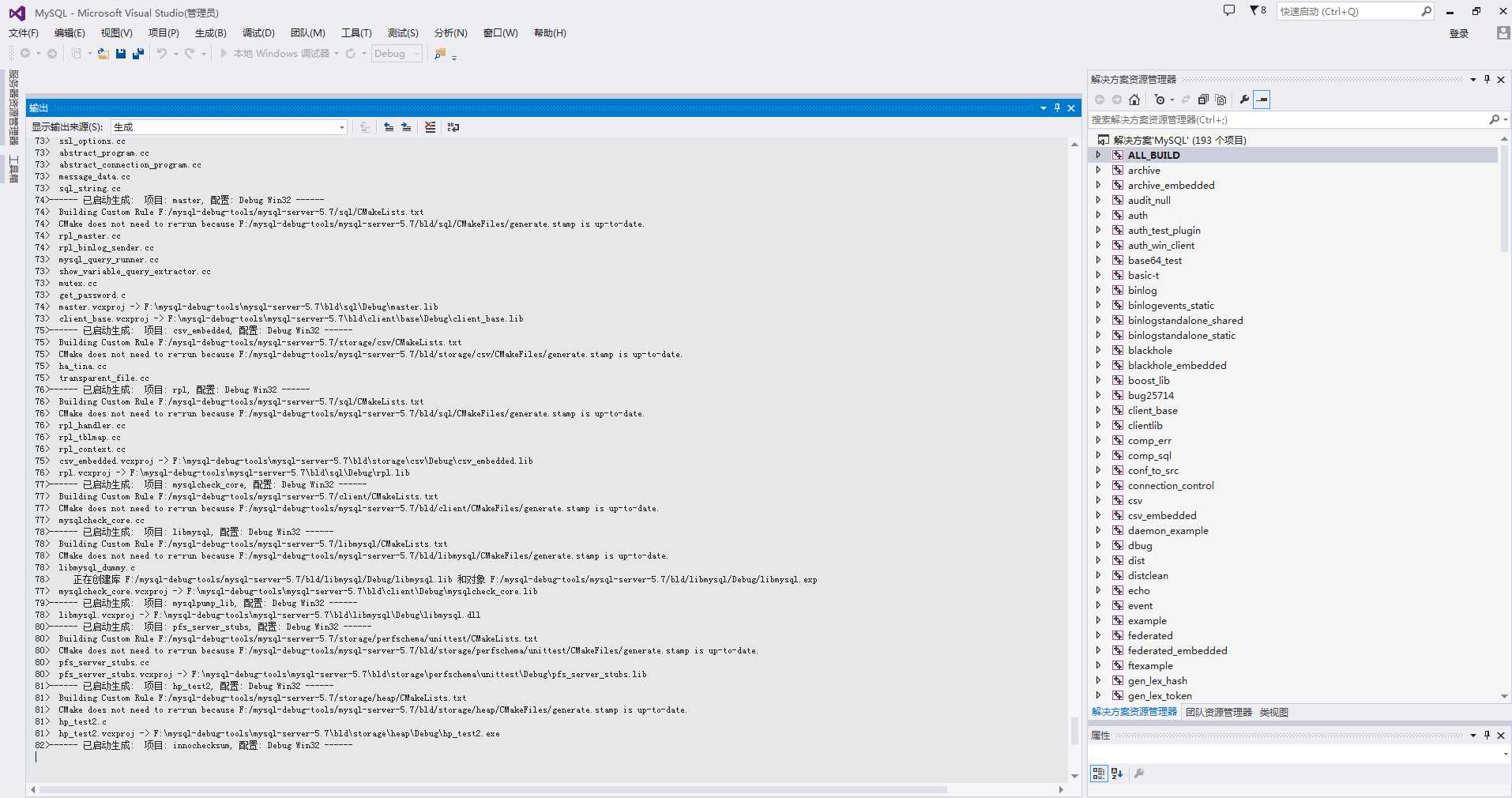1512x798 pixels.
Task: Expand the csv_embedded project node
Action: coord(1098,515)
